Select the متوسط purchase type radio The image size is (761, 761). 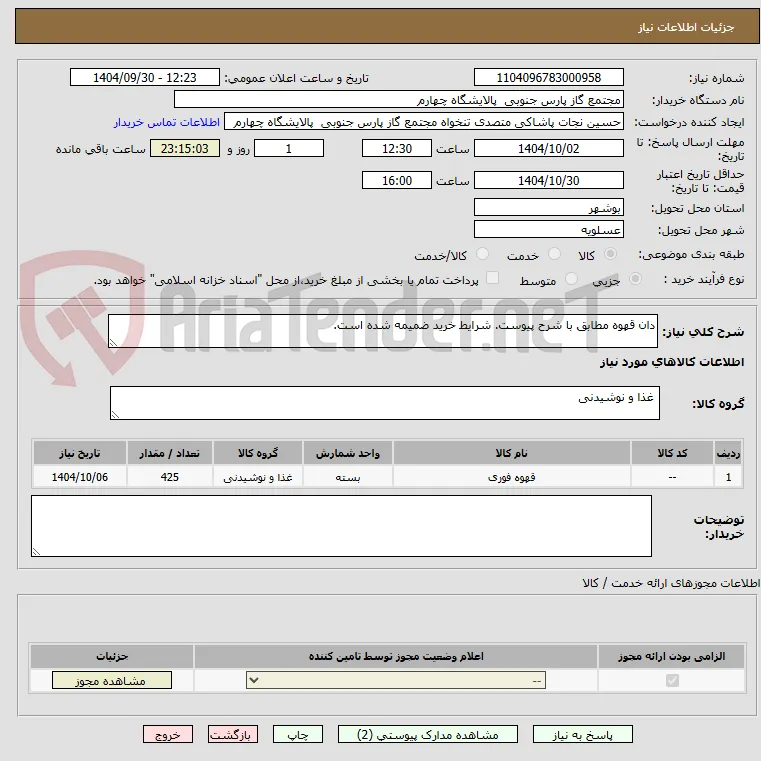(x=571, y=279)
